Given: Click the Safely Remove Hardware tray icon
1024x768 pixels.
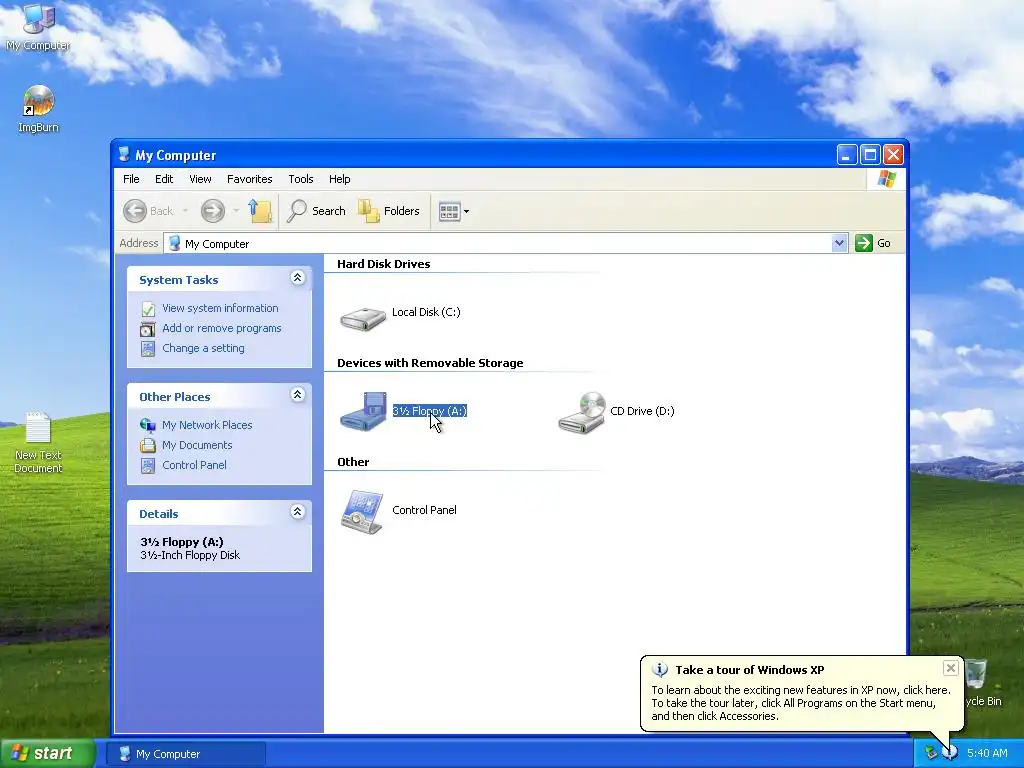Looking at the screenshot, I should 931,753.
